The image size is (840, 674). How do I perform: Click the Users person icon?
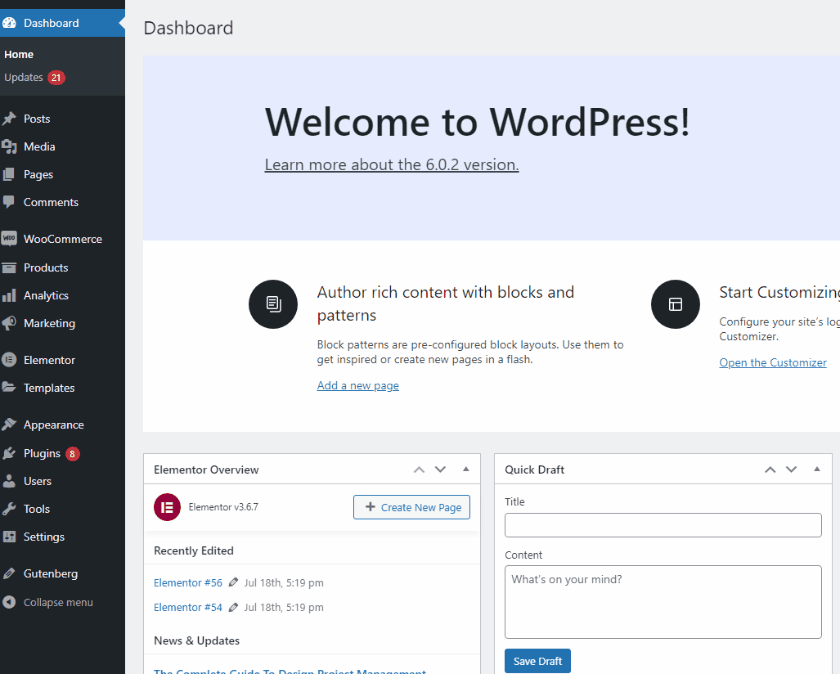(x=9, y=481)
